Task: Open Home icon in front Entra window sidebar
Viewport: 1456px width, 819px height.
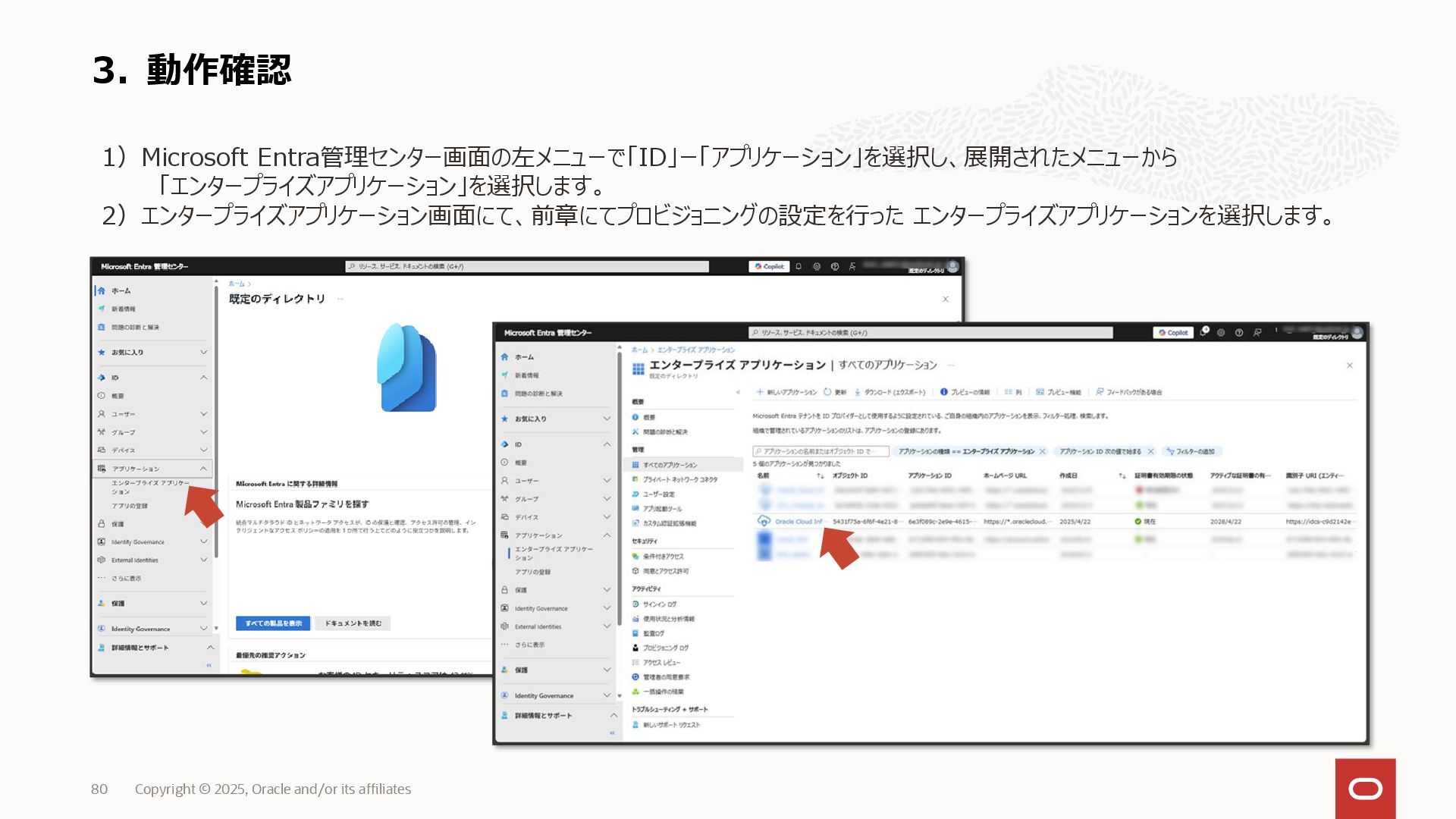Action: [x=505, y=357]
